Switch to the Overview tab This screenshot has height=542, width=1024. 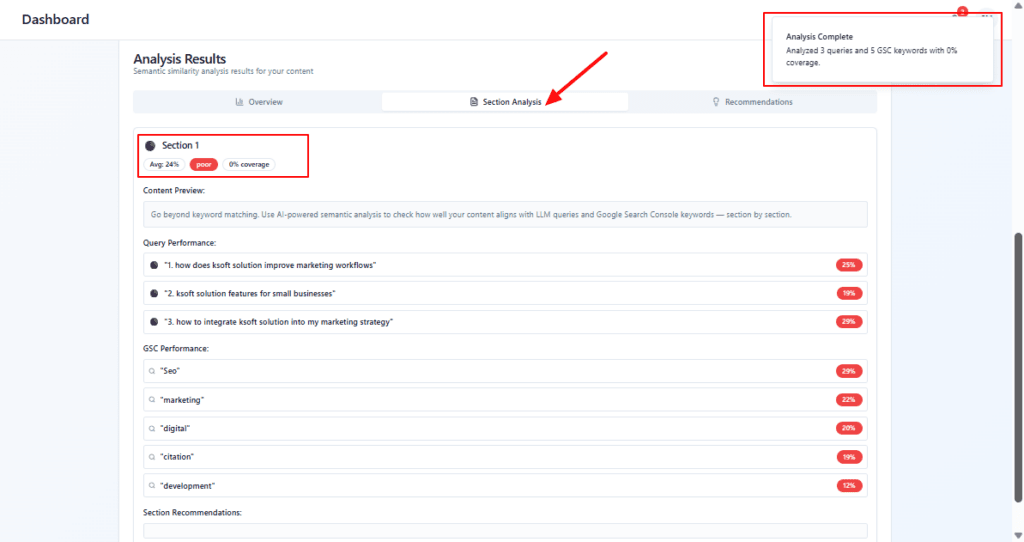(x=258, y=102)
